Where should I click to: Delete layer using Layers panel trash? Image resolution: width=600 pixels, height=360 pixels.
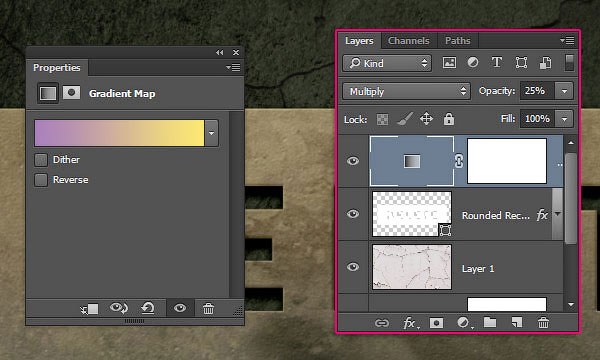coord(543,323)
